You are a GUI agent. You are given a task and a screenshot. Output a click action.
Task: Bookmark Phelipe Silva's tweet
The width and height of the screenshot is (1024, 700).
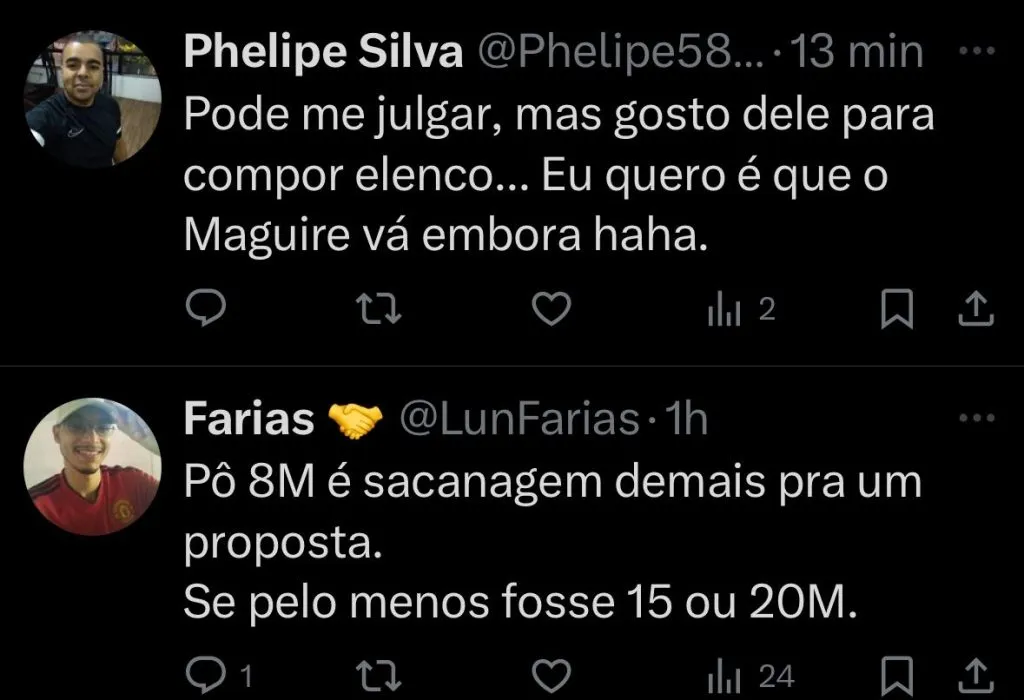tap(896, 312)
